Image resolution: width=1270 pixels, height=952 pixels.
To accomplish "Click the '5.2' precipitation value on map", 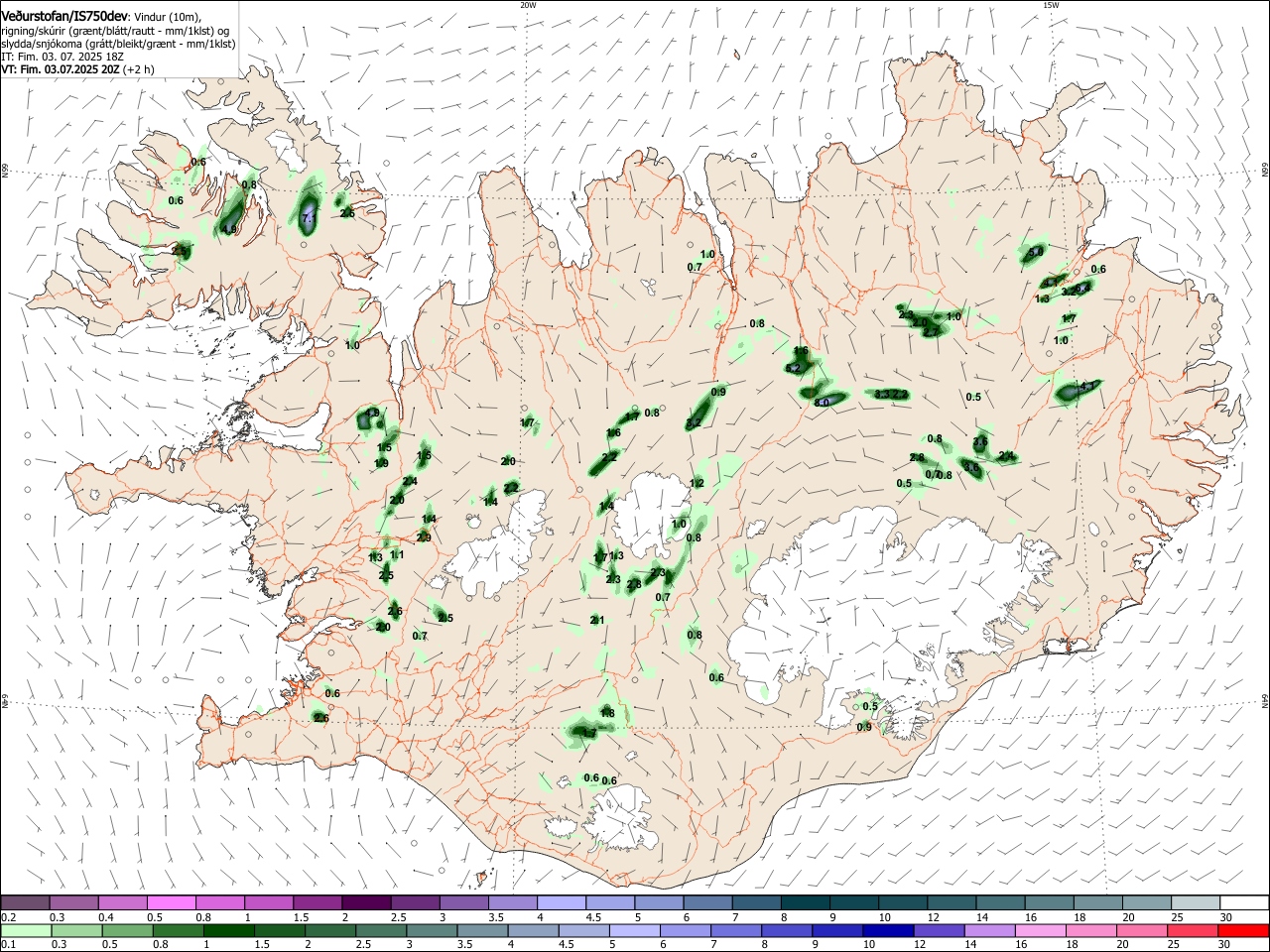I will point(792,369).
